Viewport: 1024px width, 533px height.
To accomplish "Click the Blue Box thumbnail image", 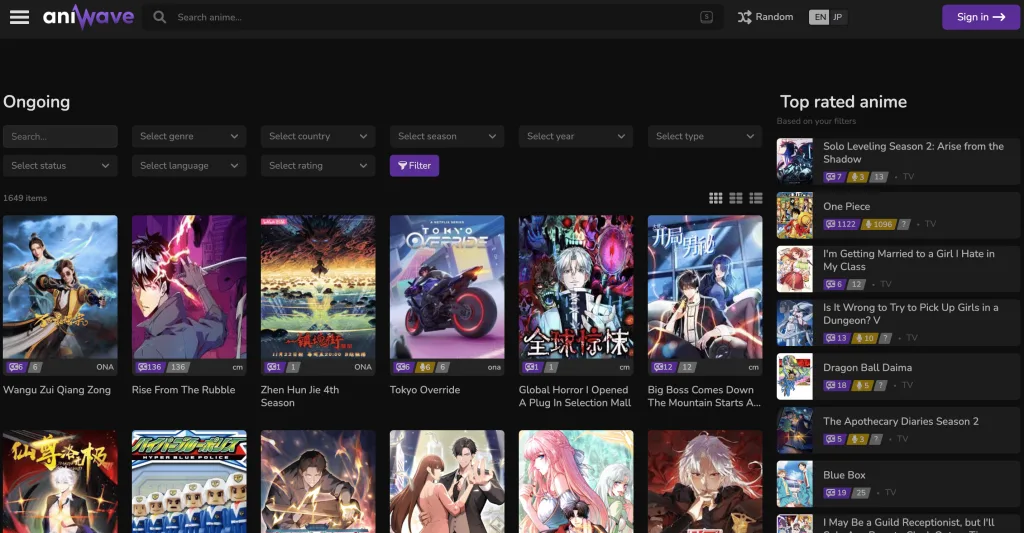I will pos(795,484).
